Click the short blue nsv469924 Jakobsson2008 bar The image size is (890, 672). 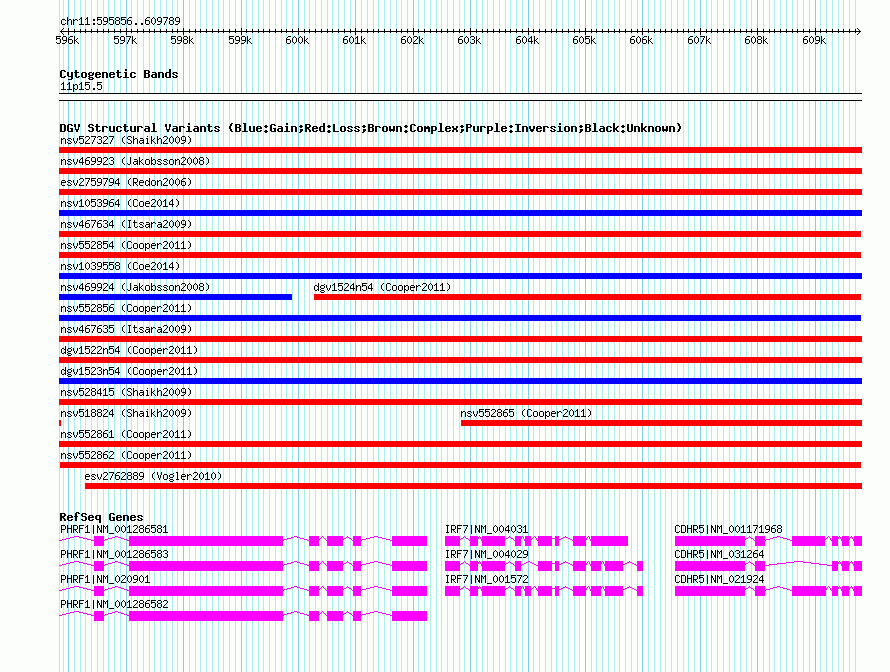coord(175,297)
